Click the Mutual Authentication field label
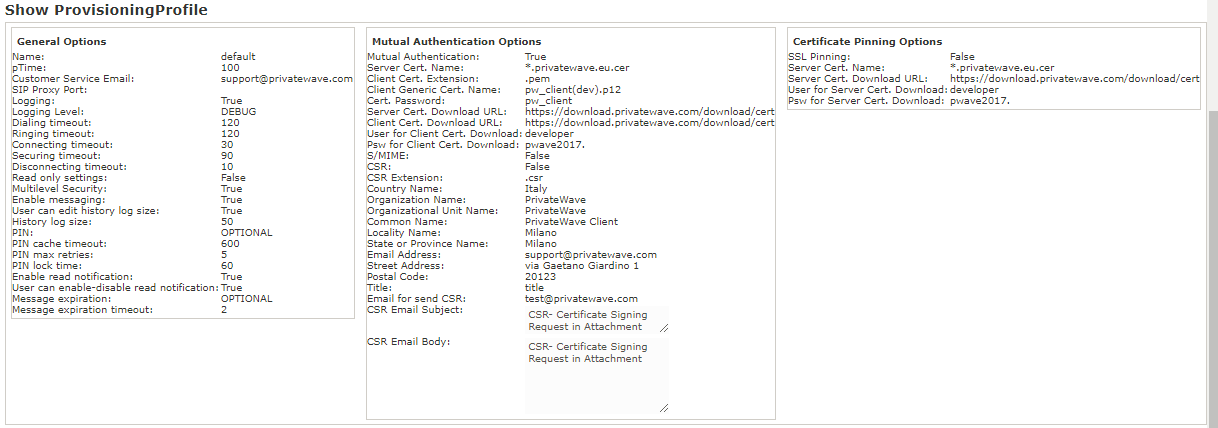 click(x=423, y=57)
